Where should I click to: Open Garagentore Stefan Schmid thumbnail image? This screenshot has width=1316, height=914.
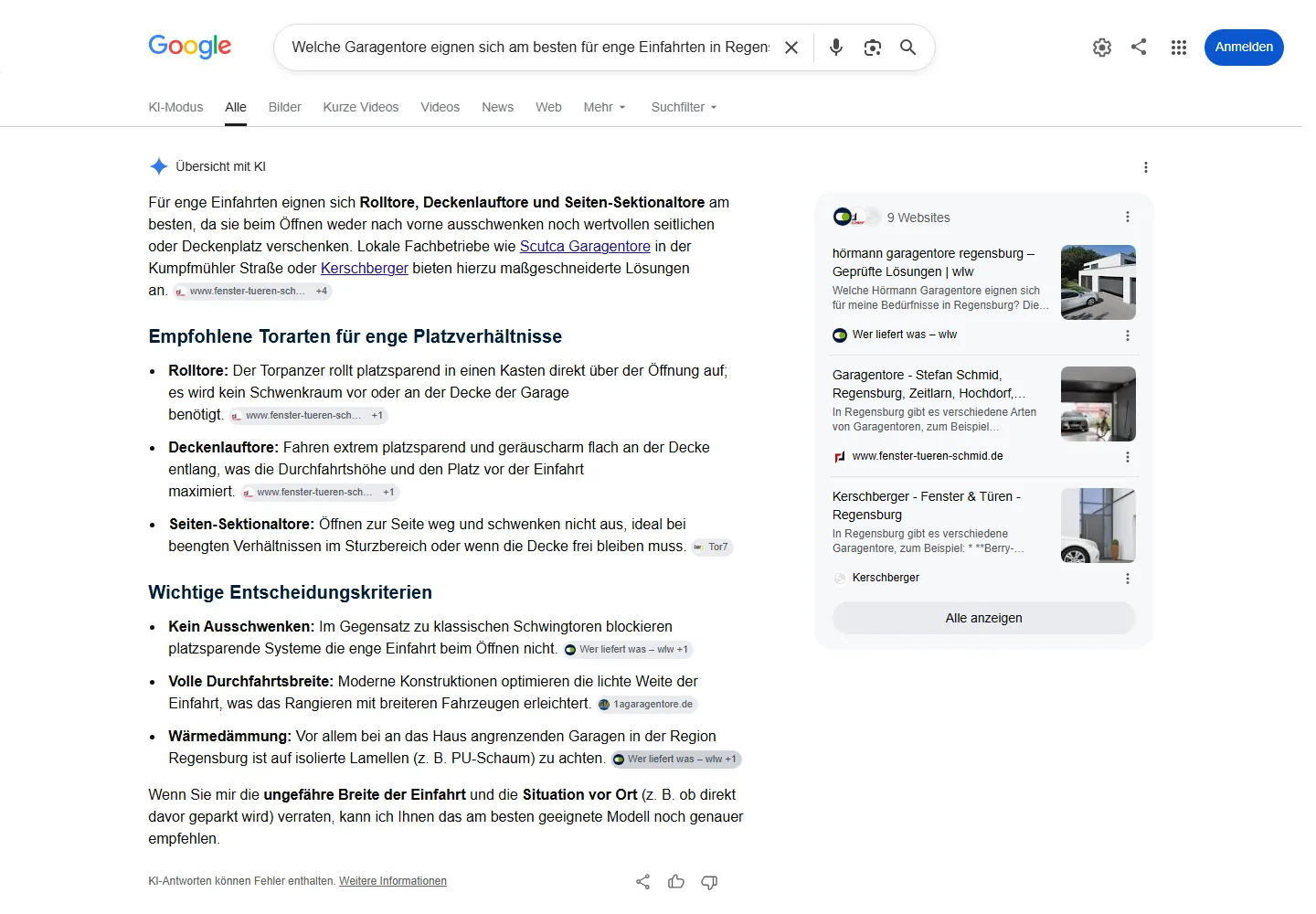[1098, 404]
